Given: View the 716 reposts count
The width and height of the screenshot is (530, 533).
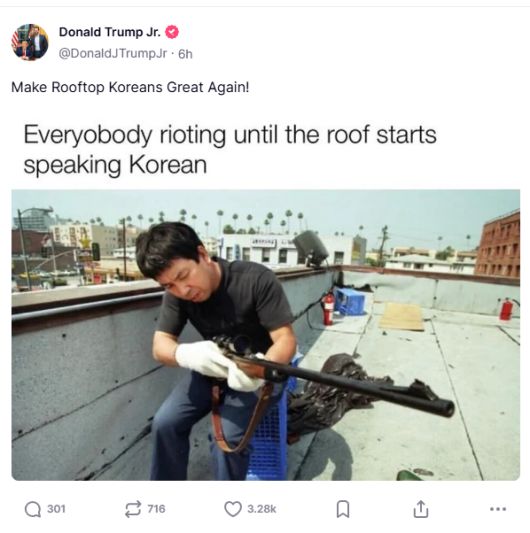Looking at the screenshot, I should tap(156, 509).
